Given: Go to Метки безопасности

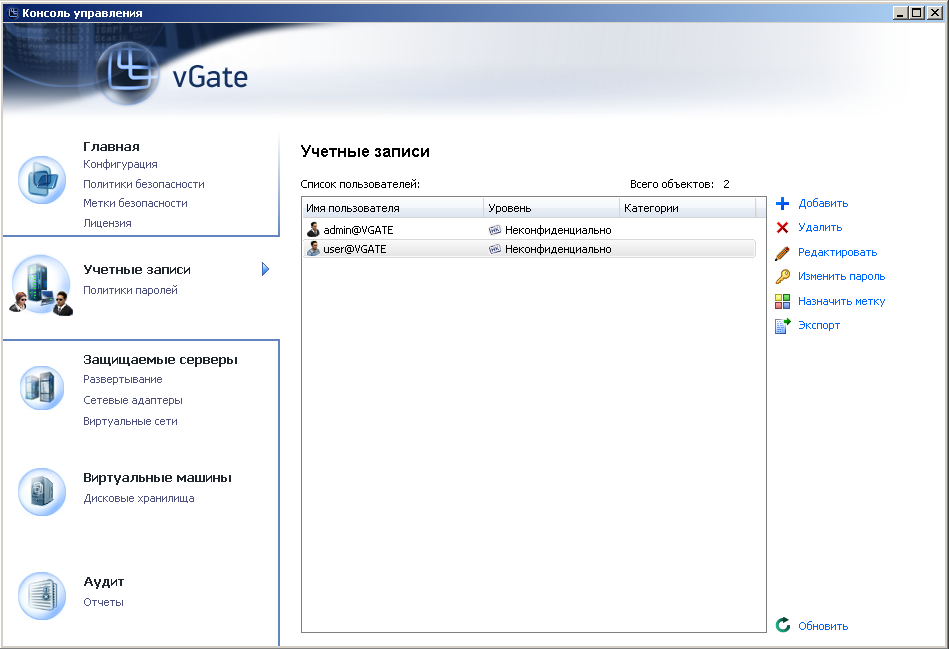Looking at the screenshot, I should tap(136, 203).
